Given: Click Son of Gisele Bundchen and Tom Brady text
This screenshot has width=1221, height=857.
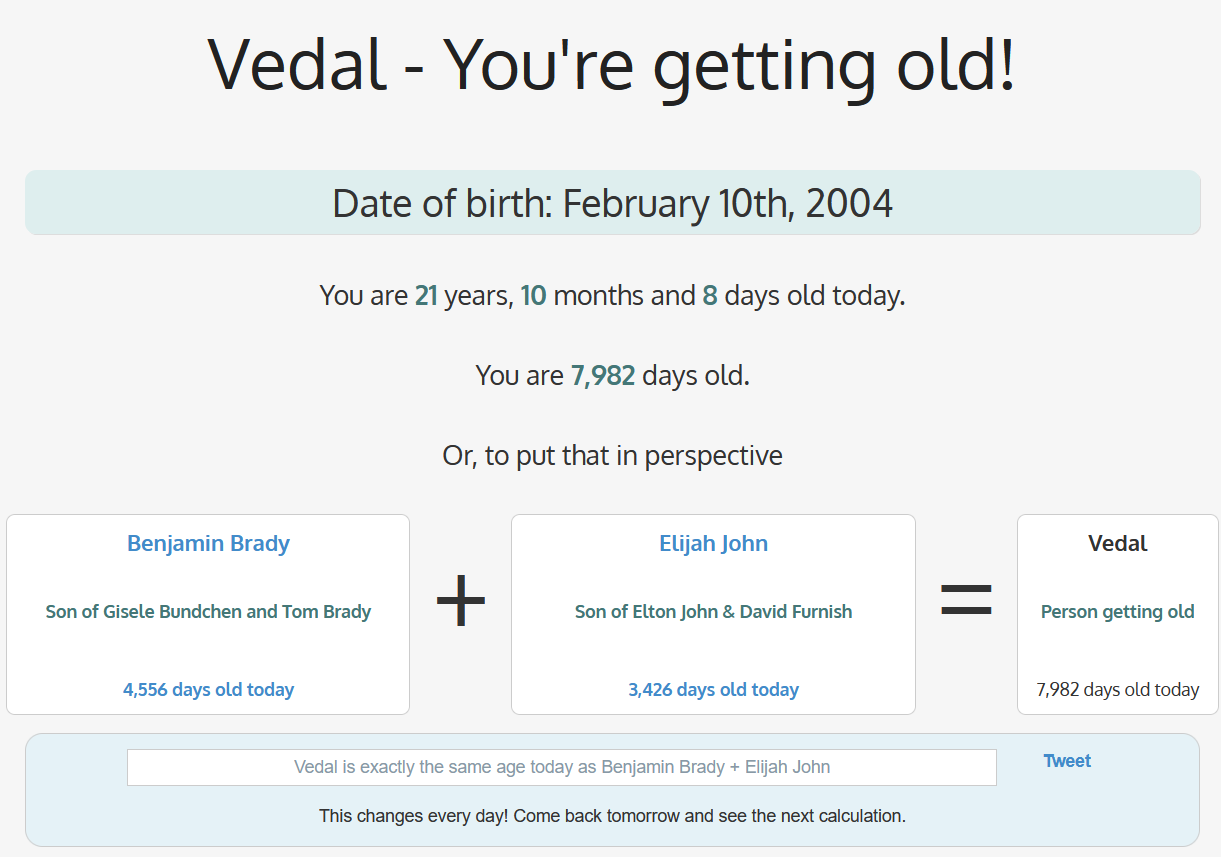Looking at the screenshot, I should (x=208, y=612).
